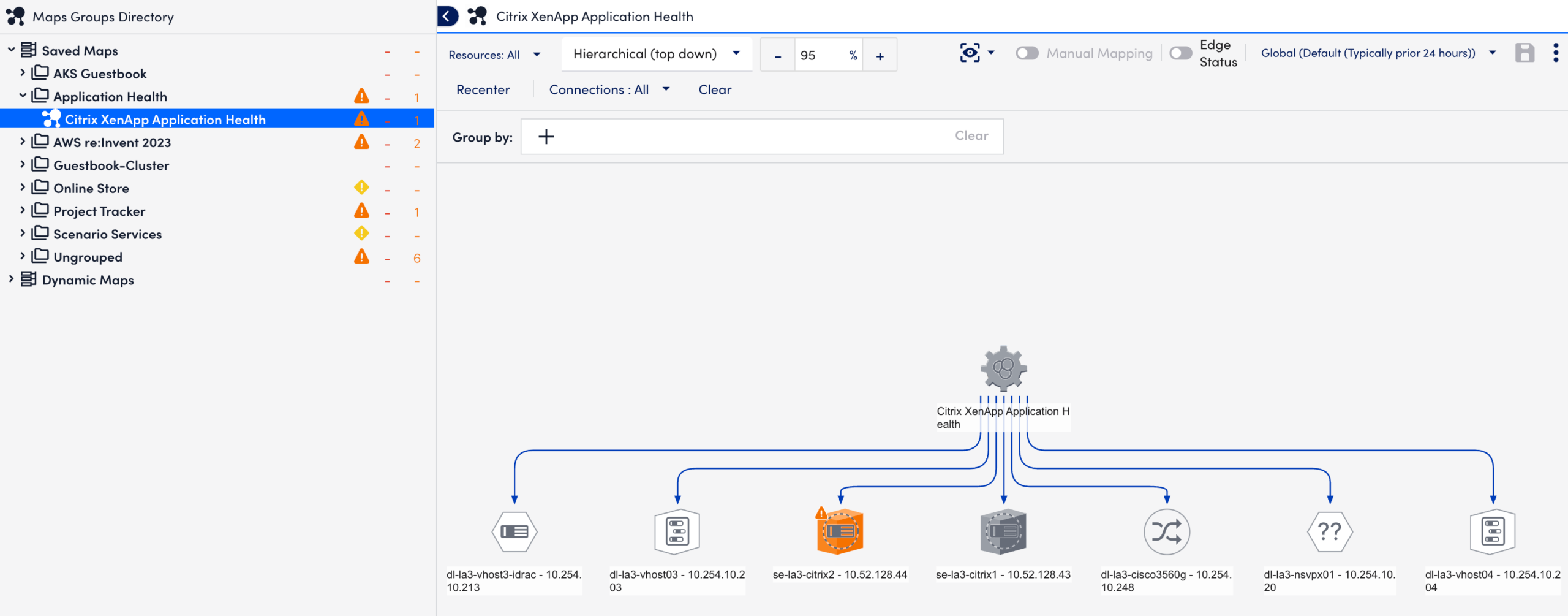Select the gray se-la3-citrix1 node icon

click(1003, 531)
